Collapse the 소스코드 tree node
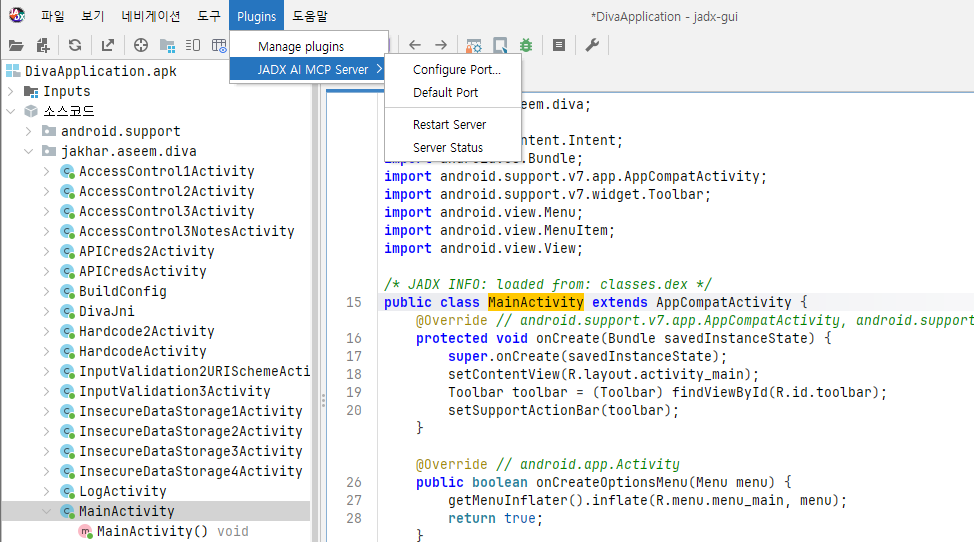974x542 pixels. (11, 111)
